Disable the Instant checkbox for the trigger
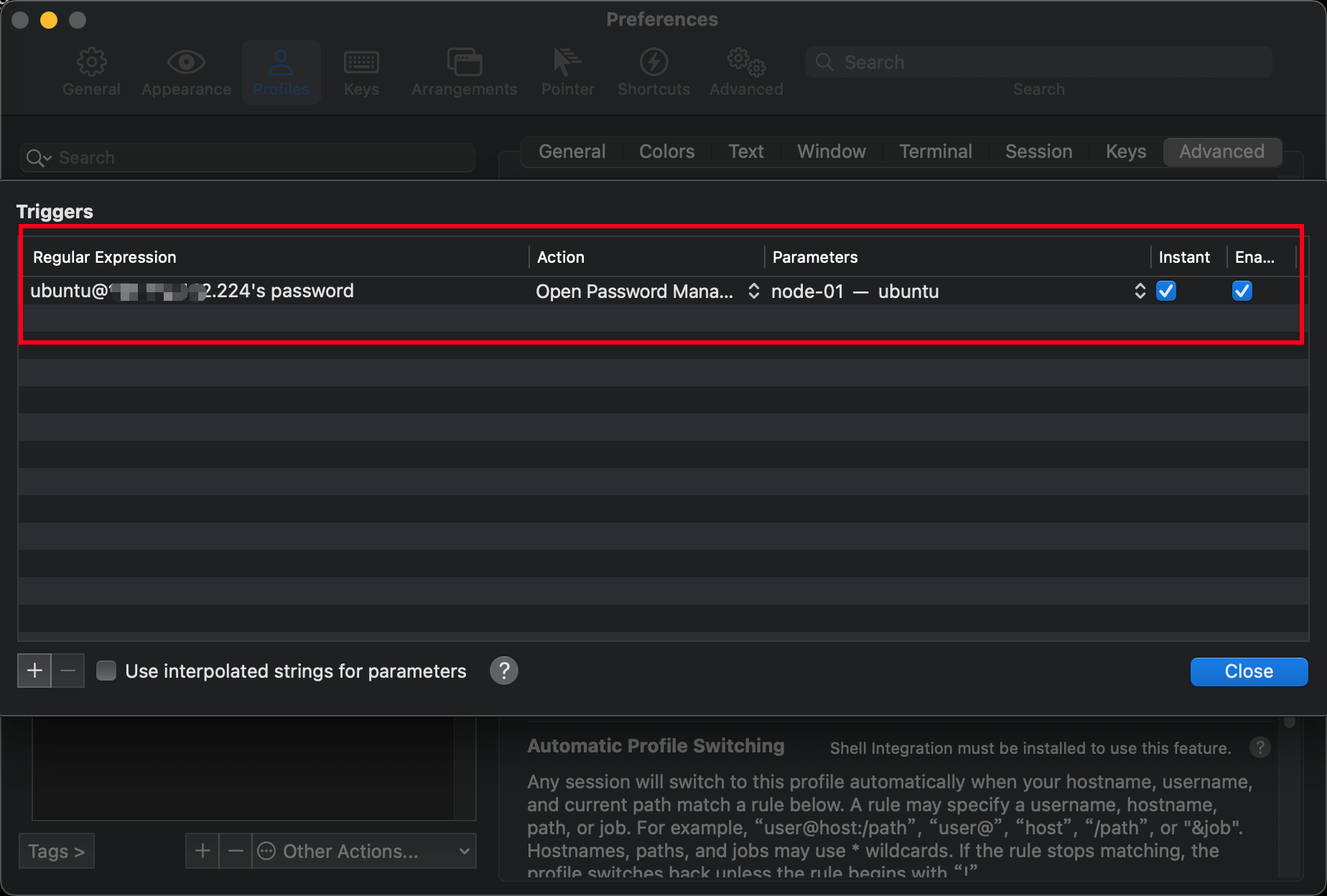 (x=1165, y=291)
